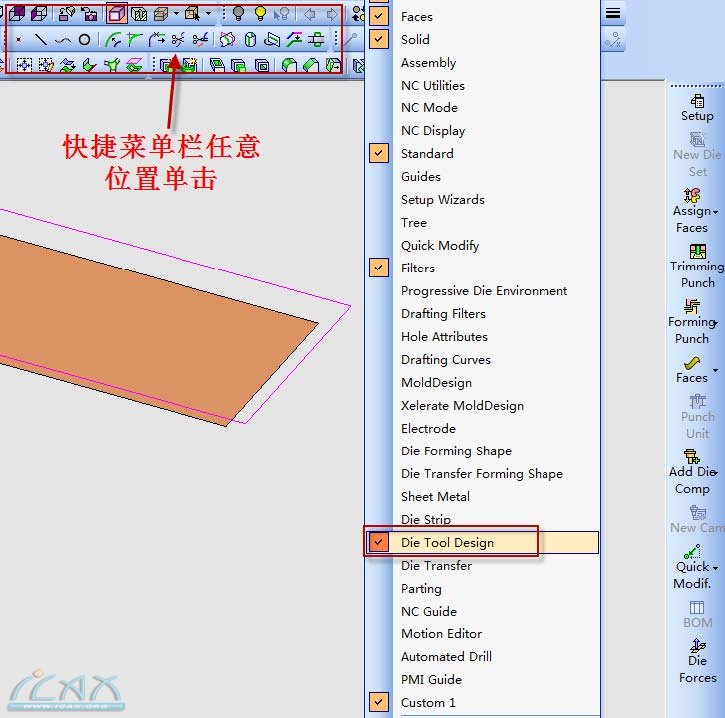725x718 pixels.
Task: Click the arc curve tool icon
Action: 112,40
